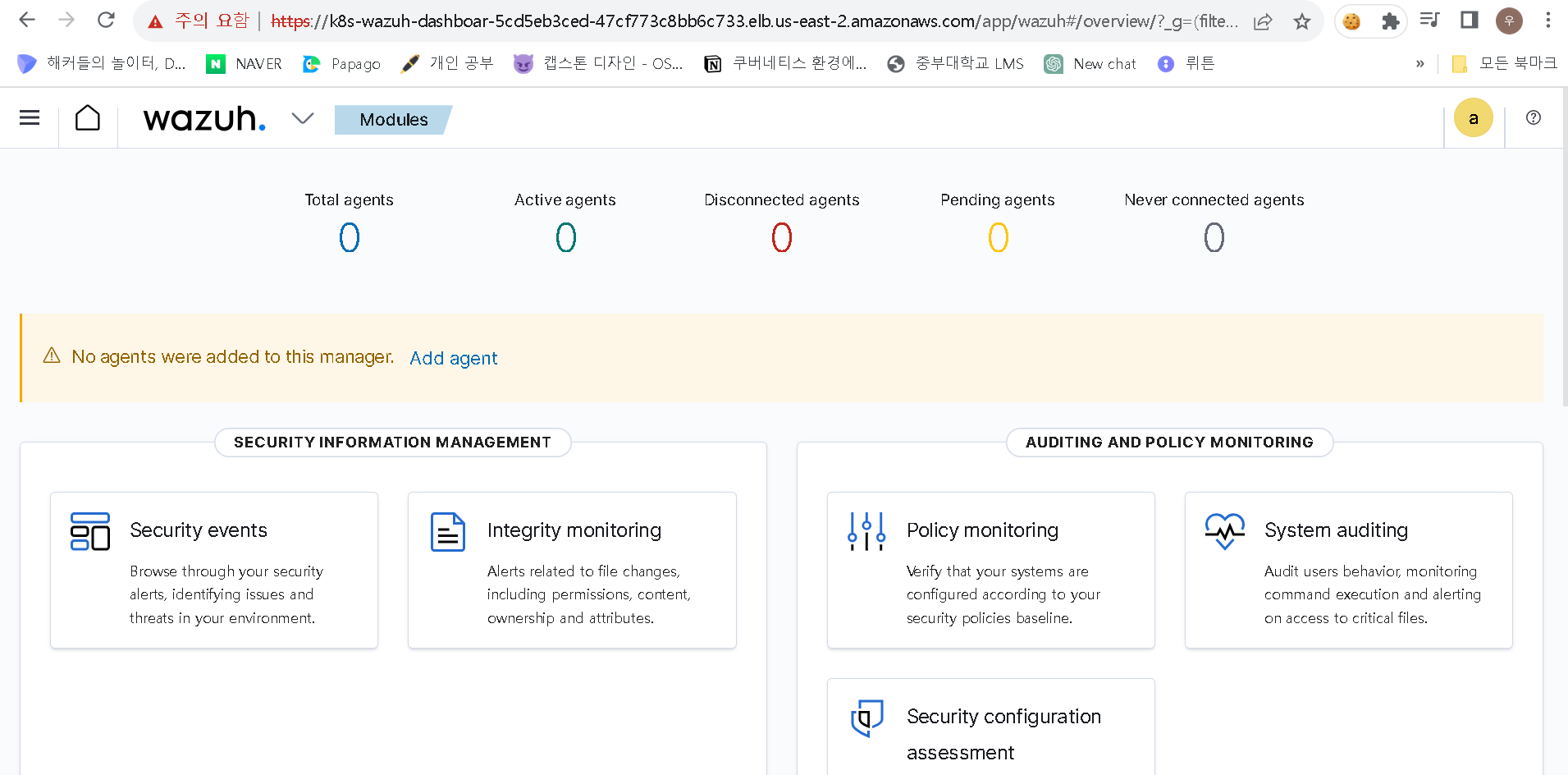Image resolution: width=1568 pixels, height=775 pixels.
Task: Open the Chrome profile avatar
Action: pos(1508,21)
